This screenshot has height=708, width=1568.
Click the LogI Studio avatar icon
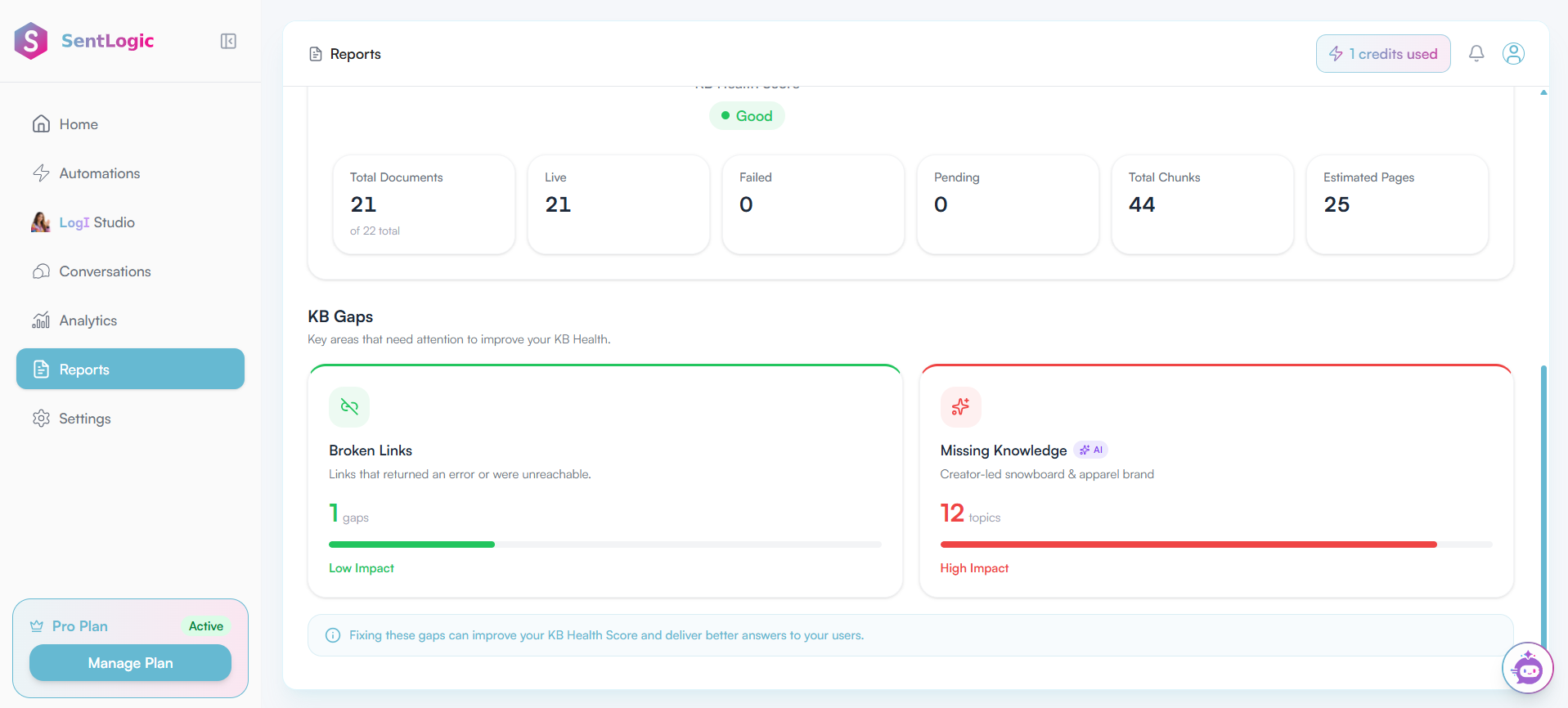point(41,222)
